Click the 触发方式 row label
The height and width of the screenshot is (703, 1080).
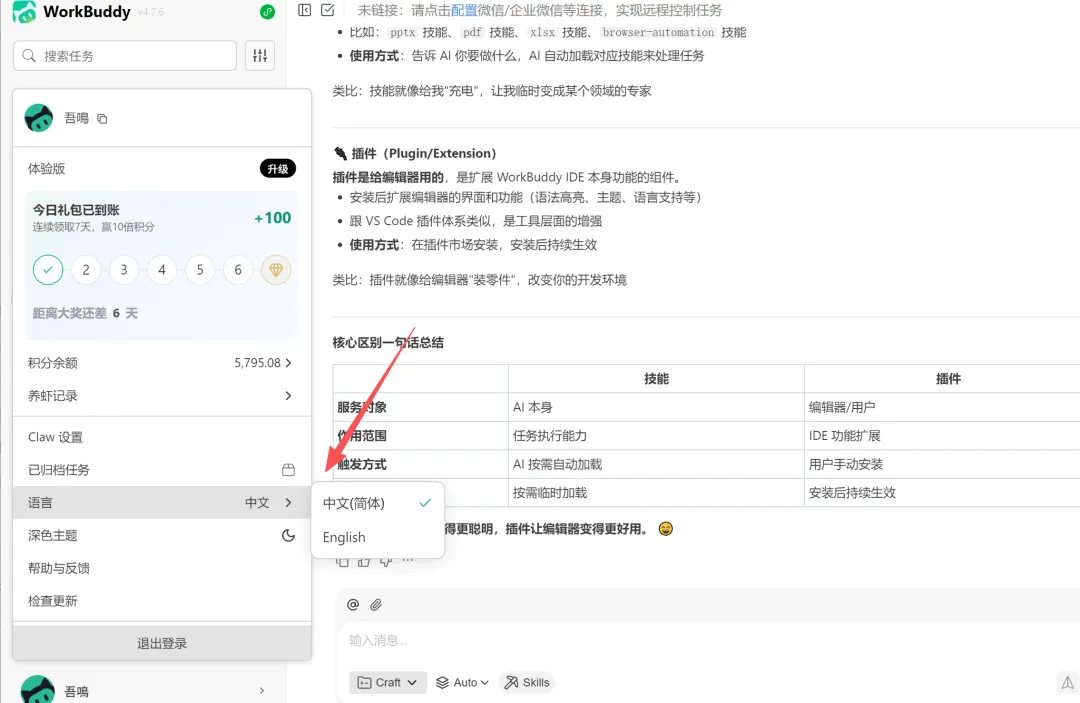(x=362, y=464)
